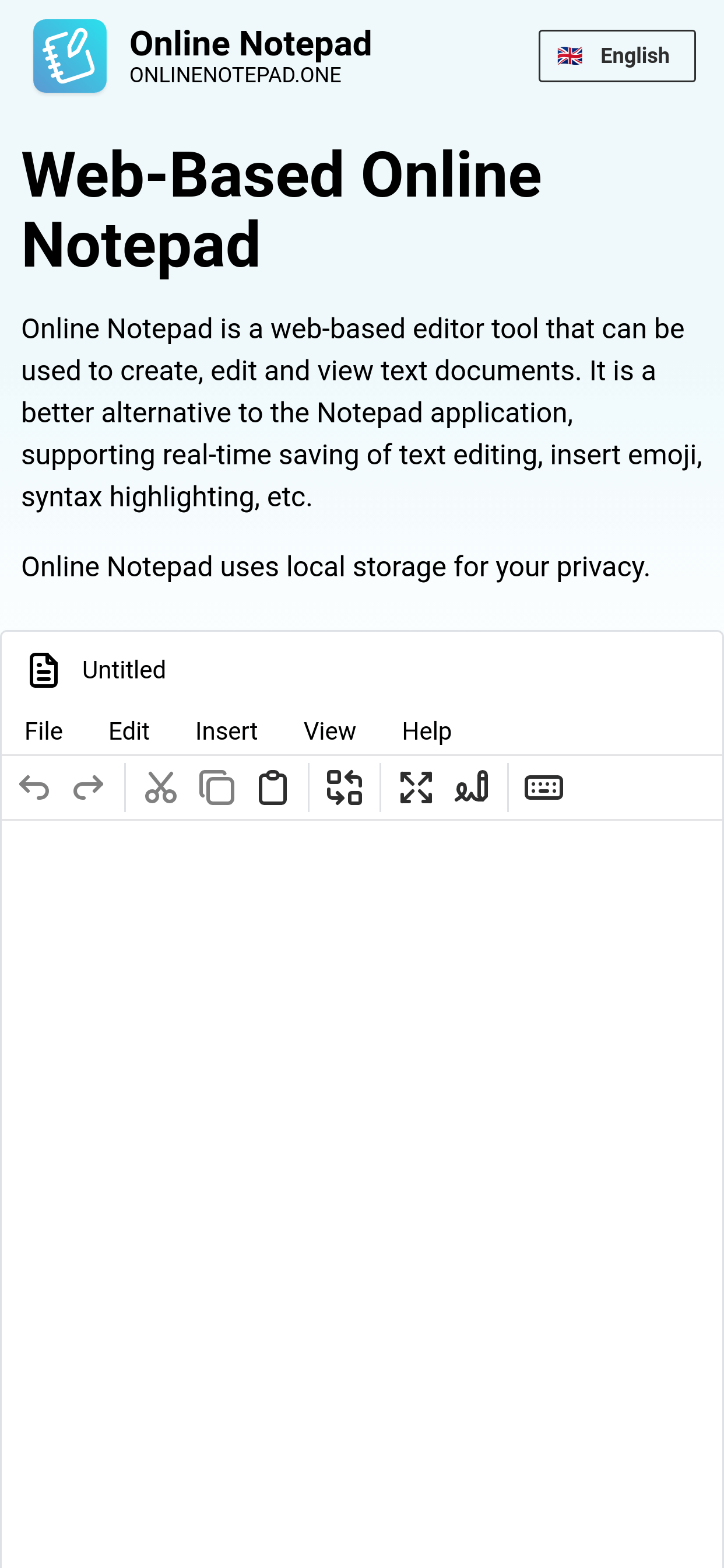Click the Untitled document title
Viewport: 724px width, 1568px height.
(x=124, y=670)
